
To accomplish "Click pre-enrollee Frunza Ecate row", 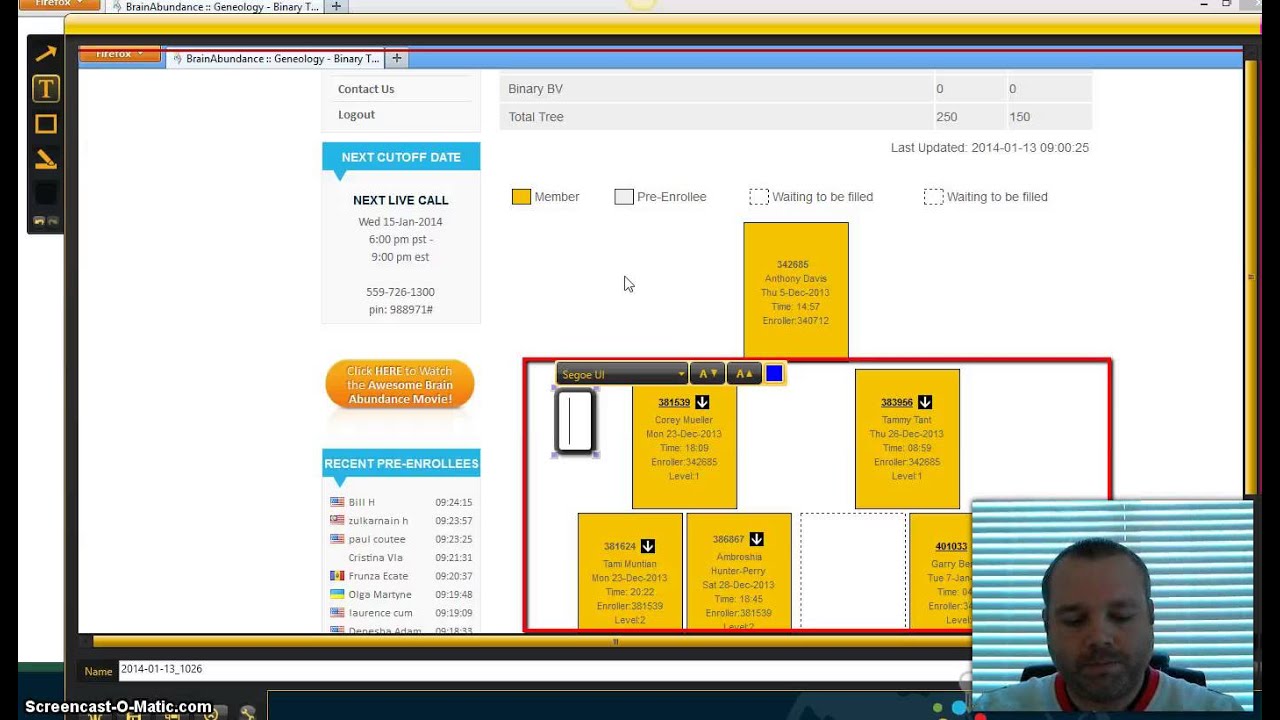I will tap(401, 576).
